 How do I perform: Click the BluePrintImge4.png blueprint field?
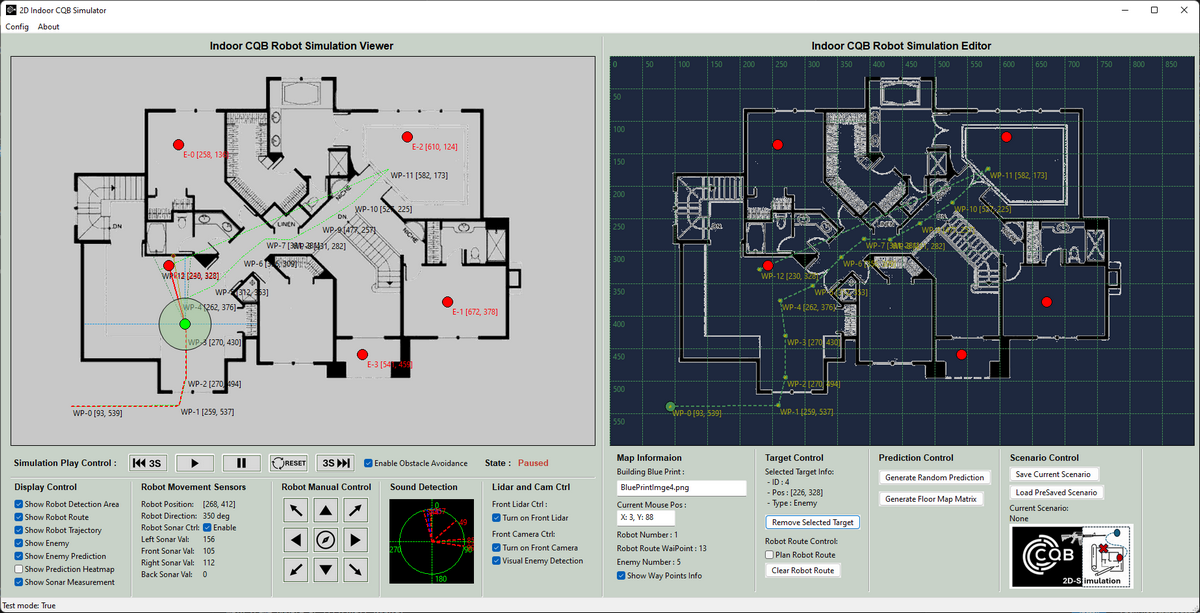click(x=681, y=488)
